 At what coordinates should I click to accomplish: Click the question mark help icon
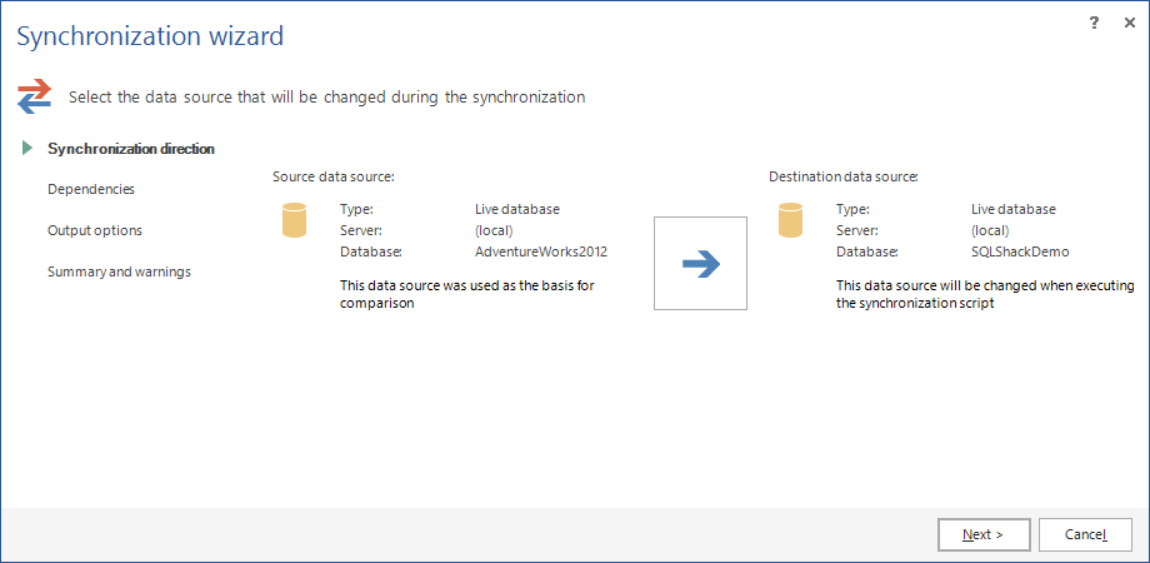pos(1094,23)
